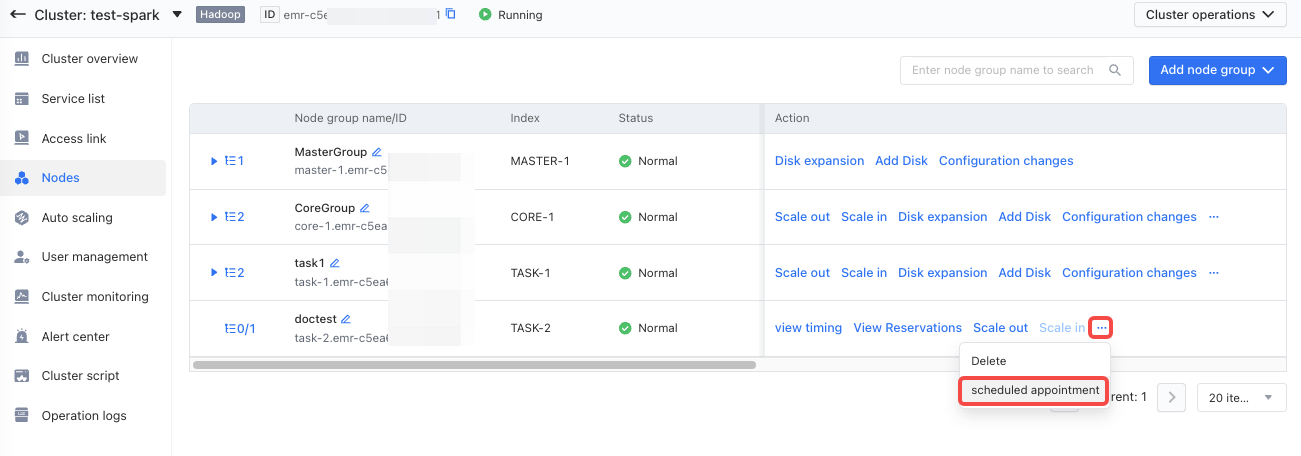The image size is (1301, 456).
Task: Click the Operation logs sidebar icon
Action: click(x=22, y=416)
